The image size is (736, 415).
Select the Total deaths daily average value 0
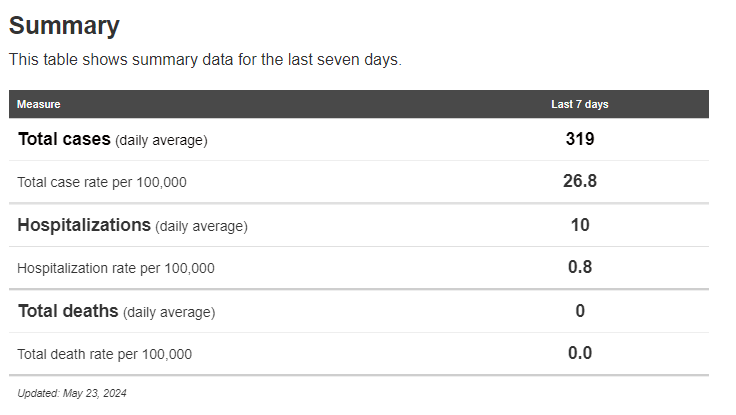tap(580, 311)
